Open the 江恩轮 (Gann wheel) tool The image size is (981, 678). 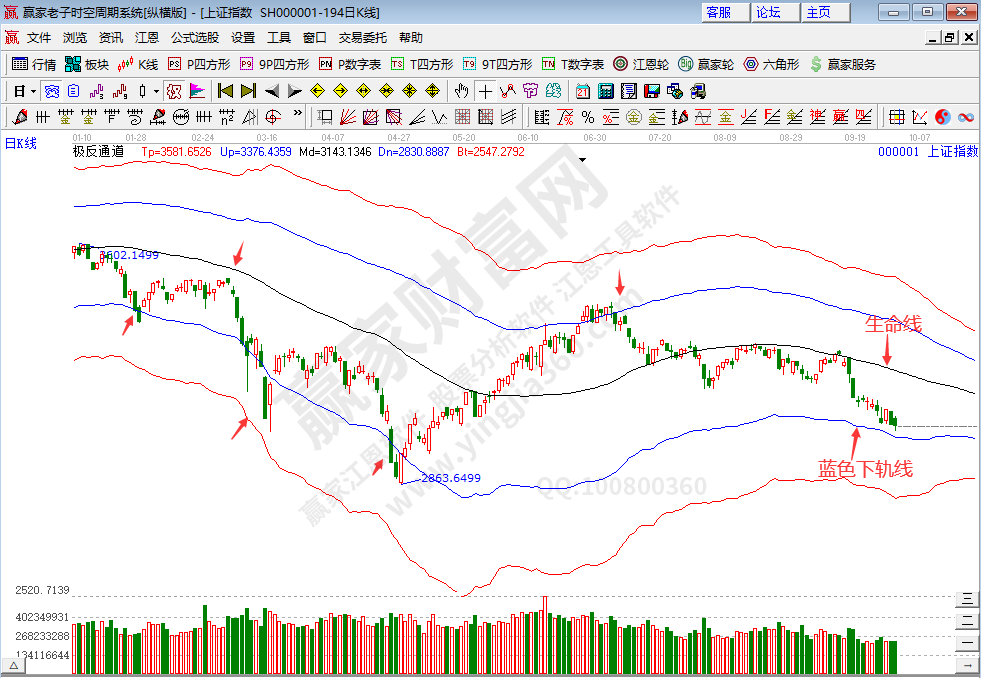click(x=640, y=64)
